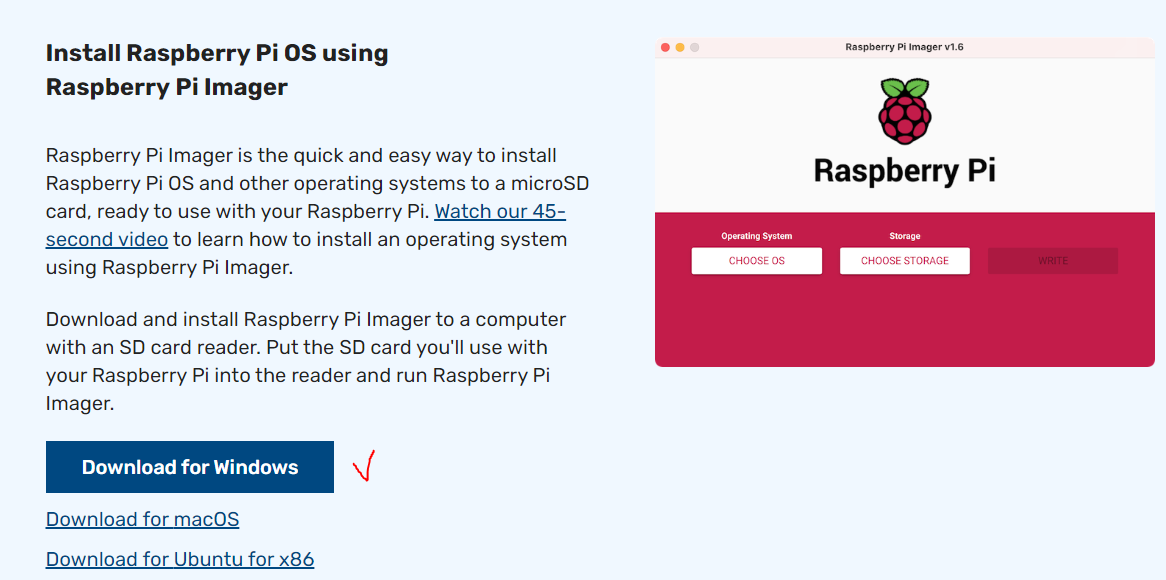1166x580 pixels.
Task: Open the Download for macOS link
Action: coord(143,519)
